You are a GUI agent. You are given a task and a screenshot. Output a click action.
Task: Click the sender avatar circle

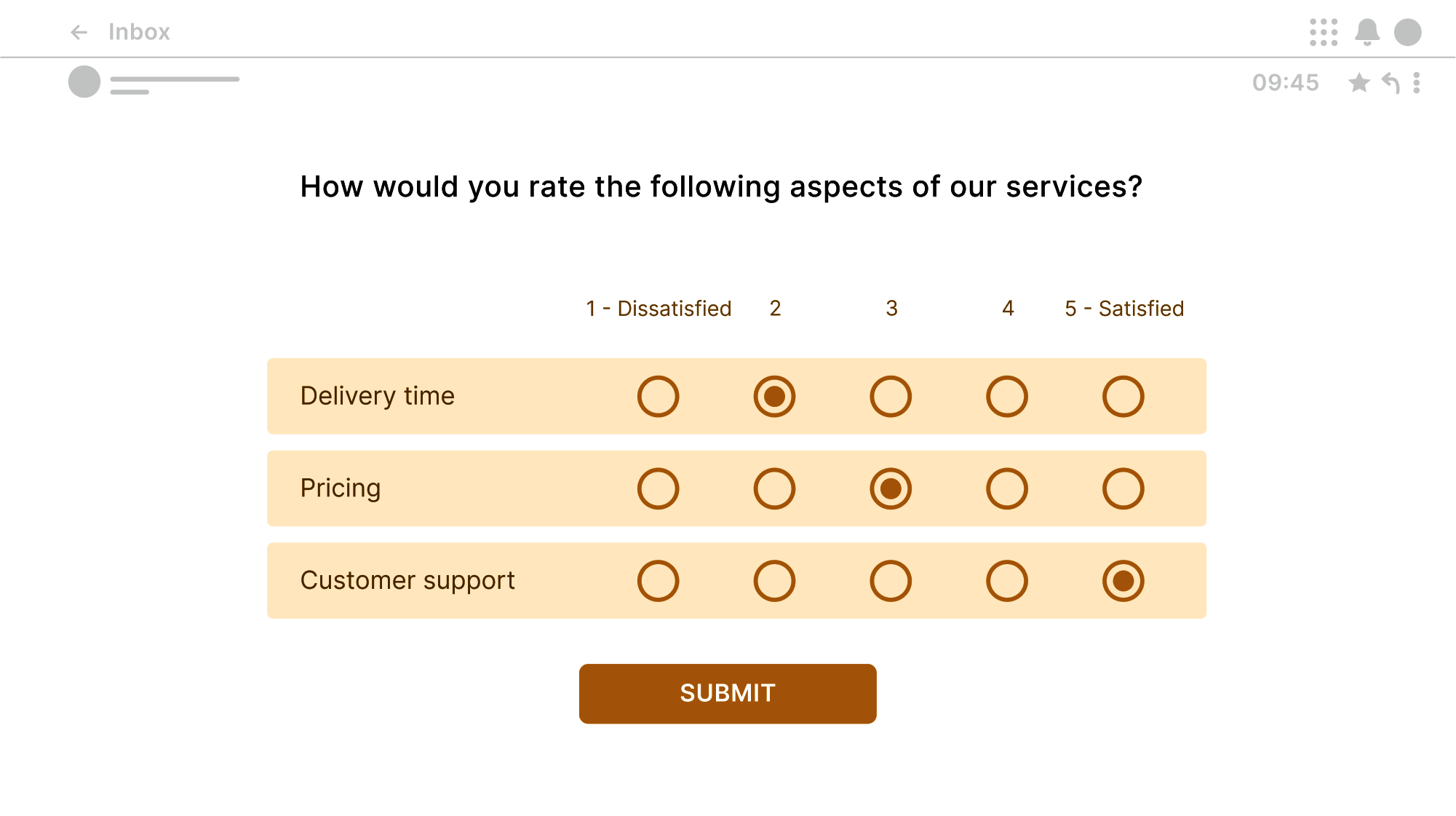[84, 82]
